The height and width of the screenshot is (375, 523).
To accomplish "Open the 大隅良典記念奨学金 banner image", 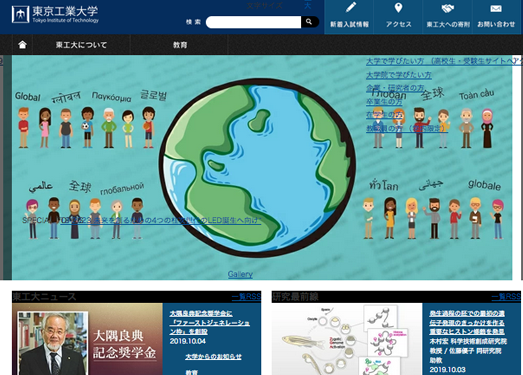I will [x=87, y=339].
